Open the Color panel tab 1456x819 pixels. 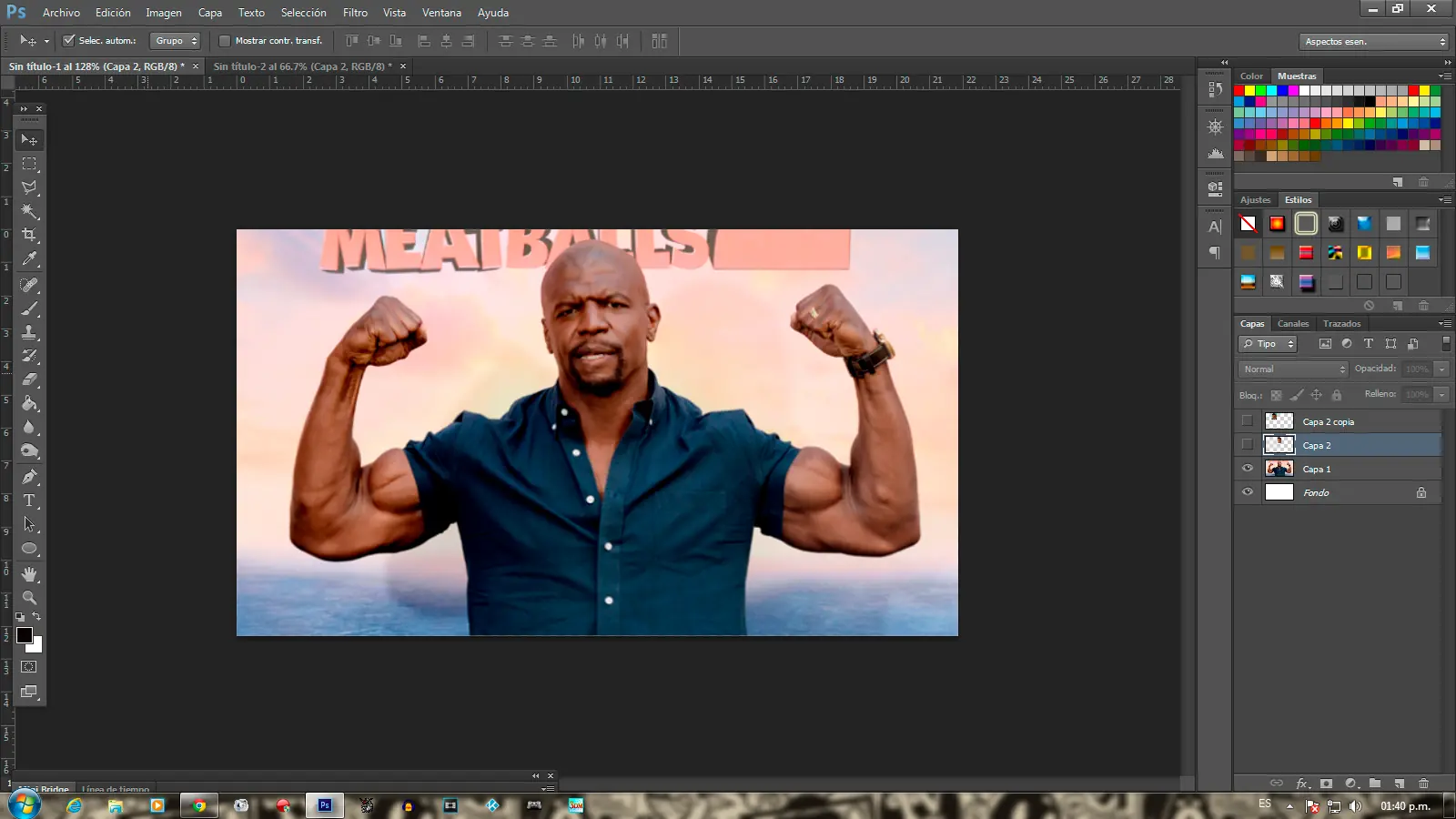1251,76
